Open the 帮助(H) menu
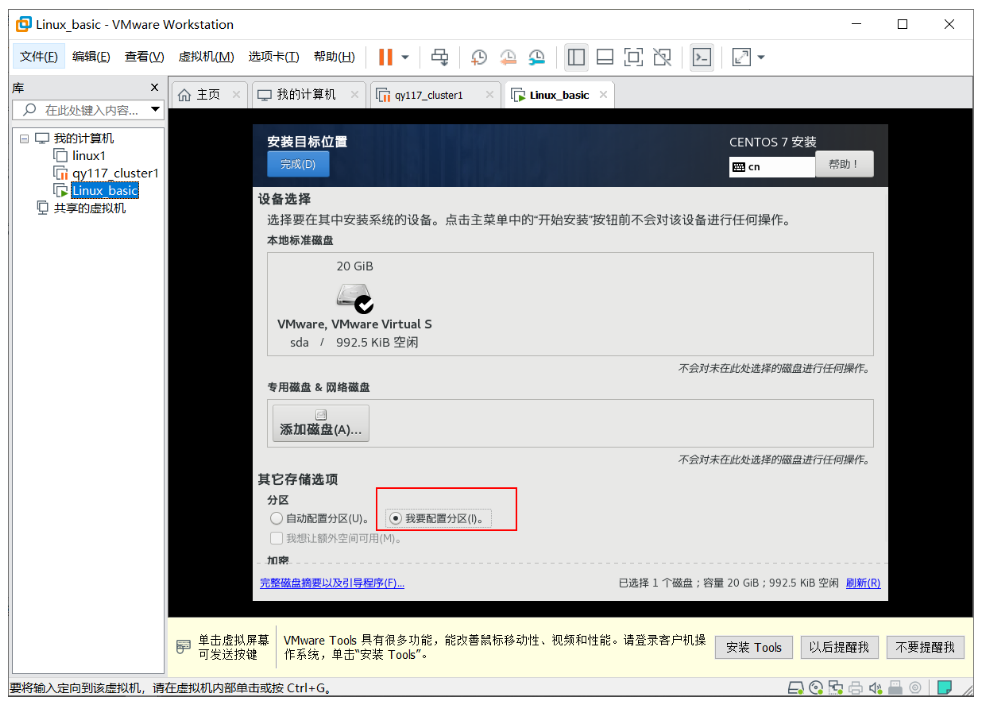The height and width of the screenshot is (704, 985). (x=334, y=57)
